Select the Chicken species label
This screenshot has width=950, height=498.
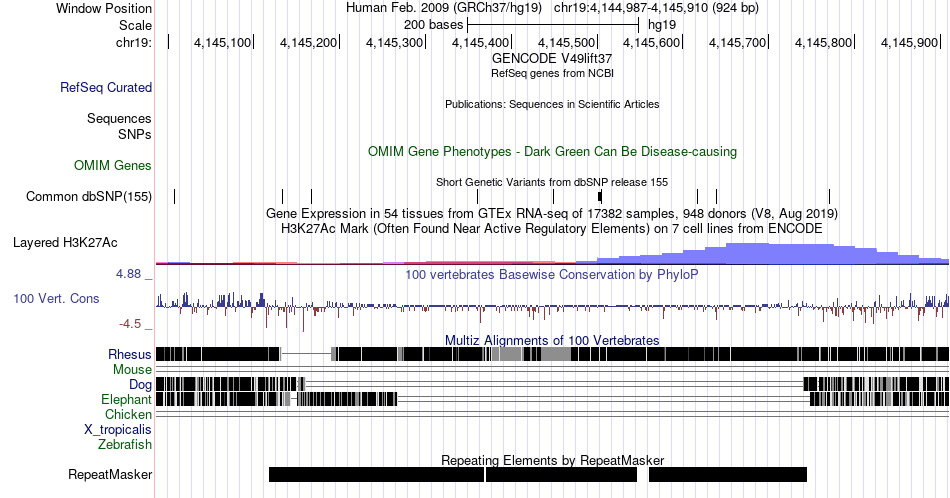pos(128,414)
